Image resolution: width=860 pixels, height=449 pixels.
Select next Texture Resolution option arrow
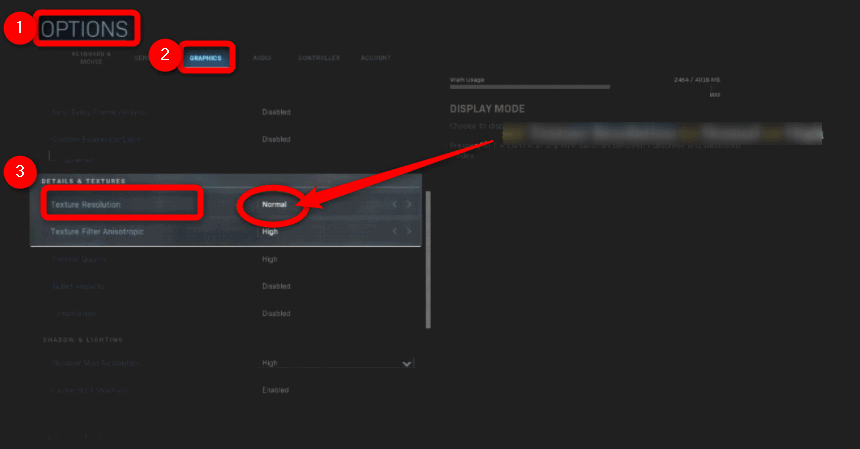[x=409, y=204]
